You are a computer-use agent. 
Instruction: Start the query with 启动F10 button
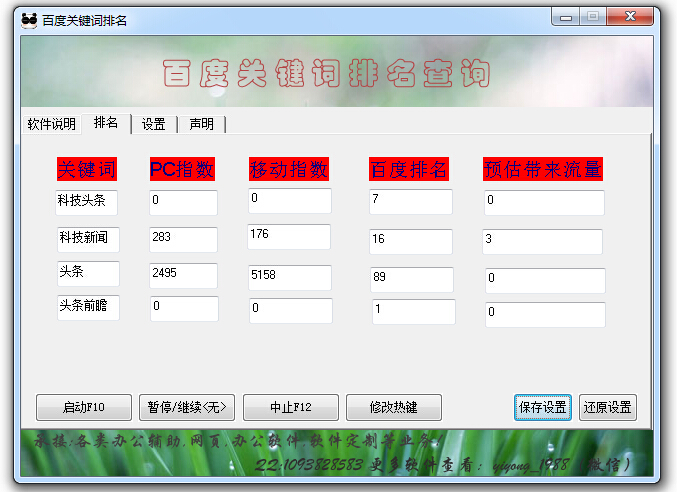[x=84, y=407]
